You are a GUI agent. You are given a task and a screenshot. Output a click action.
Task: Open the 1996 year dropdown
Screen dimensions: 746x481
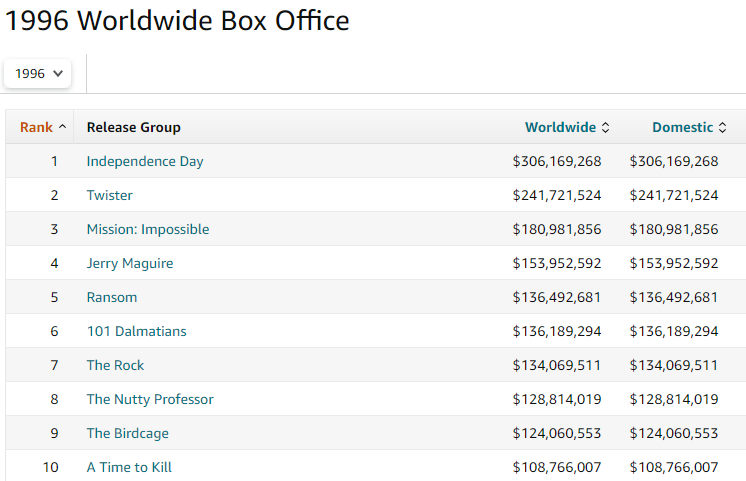pyautogui.click(x=39, y=73)
